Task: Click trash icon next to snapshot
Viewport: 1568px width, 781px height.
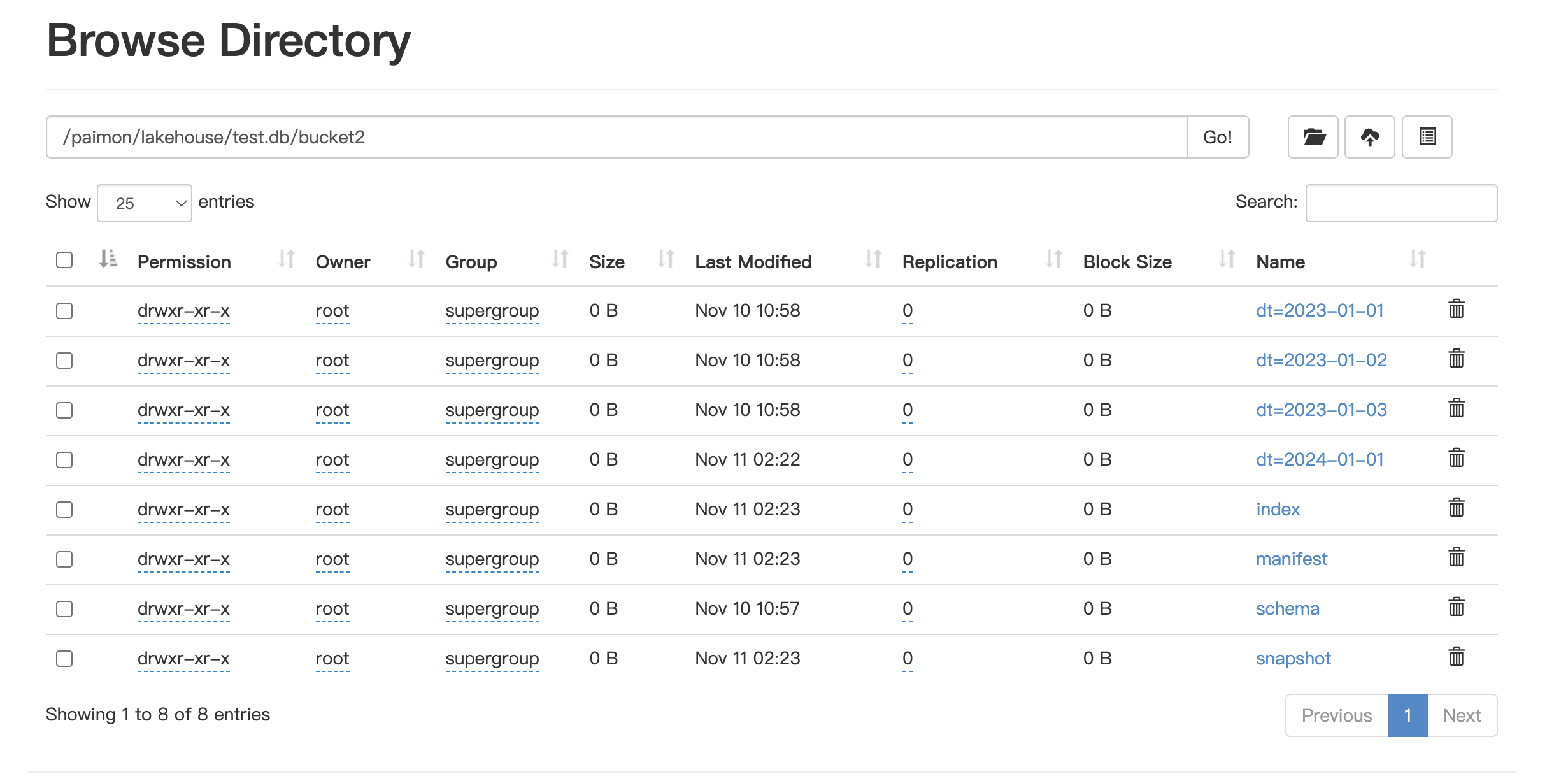Action: pyautogui.click(x=1456, y=657)
